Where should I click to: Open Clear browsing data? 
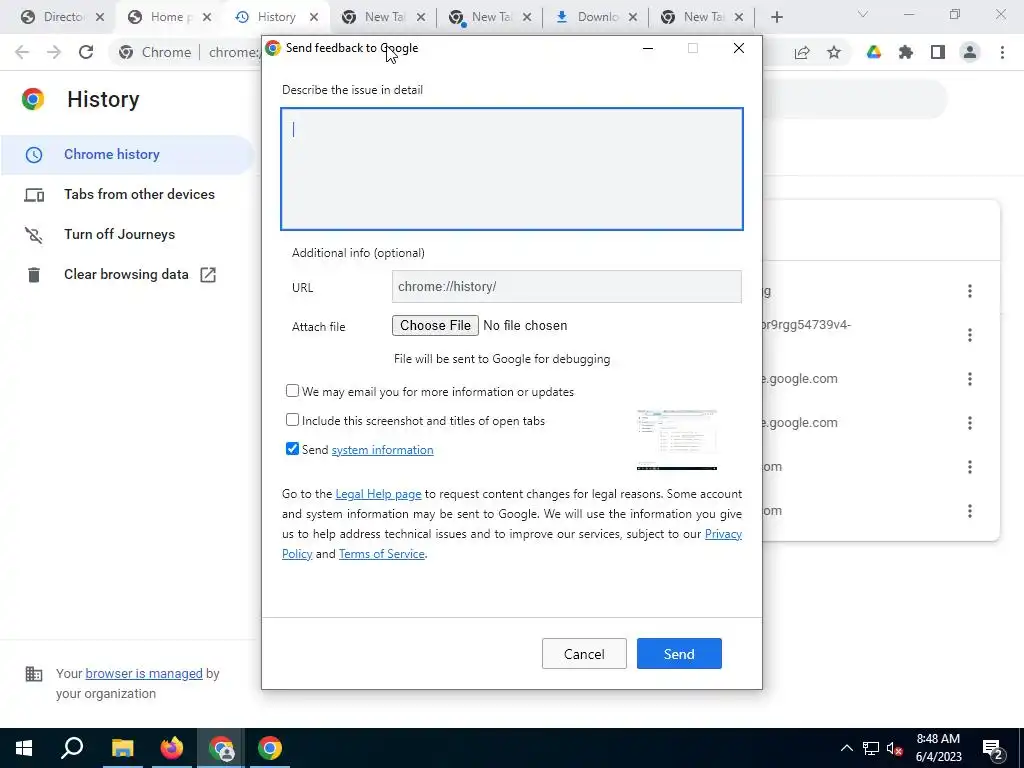[x=127, y=274]
